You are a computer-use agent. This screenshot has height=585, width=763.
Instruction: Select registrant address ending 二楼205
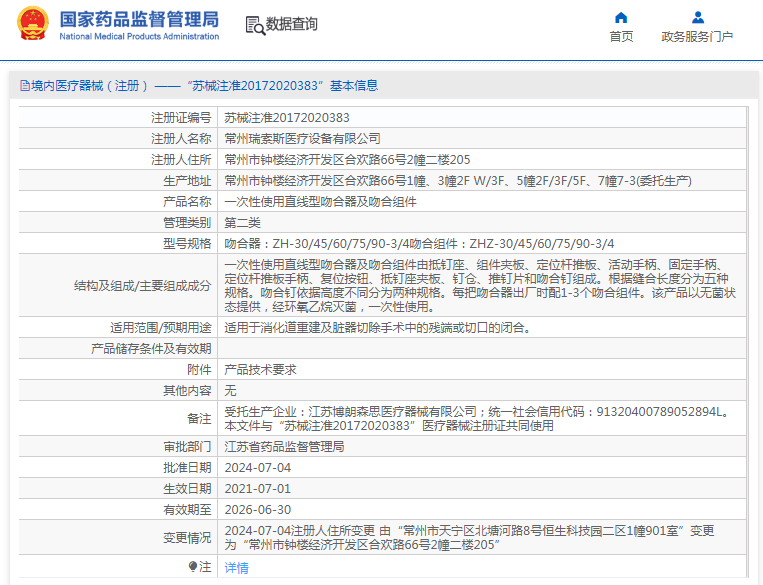click(347, 160)
